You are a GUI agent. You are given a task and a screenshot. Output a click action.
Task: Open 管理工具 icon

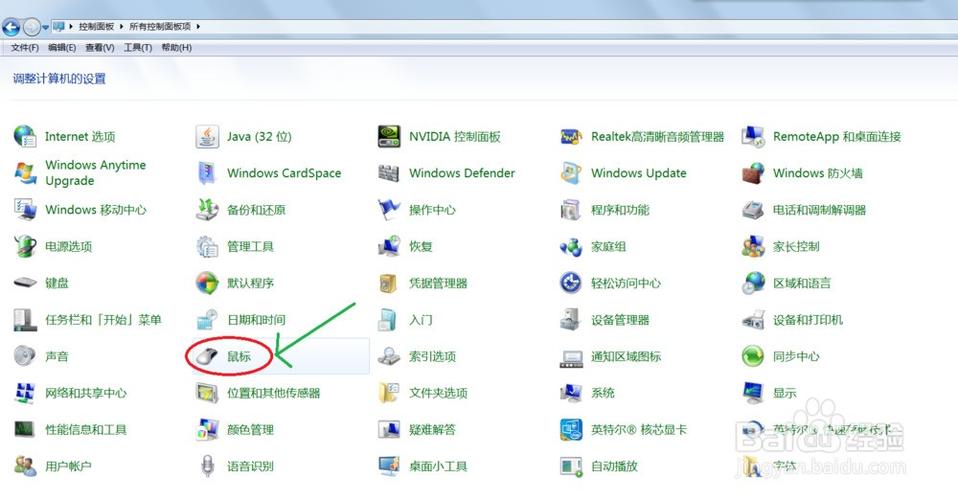click(207, 246)
